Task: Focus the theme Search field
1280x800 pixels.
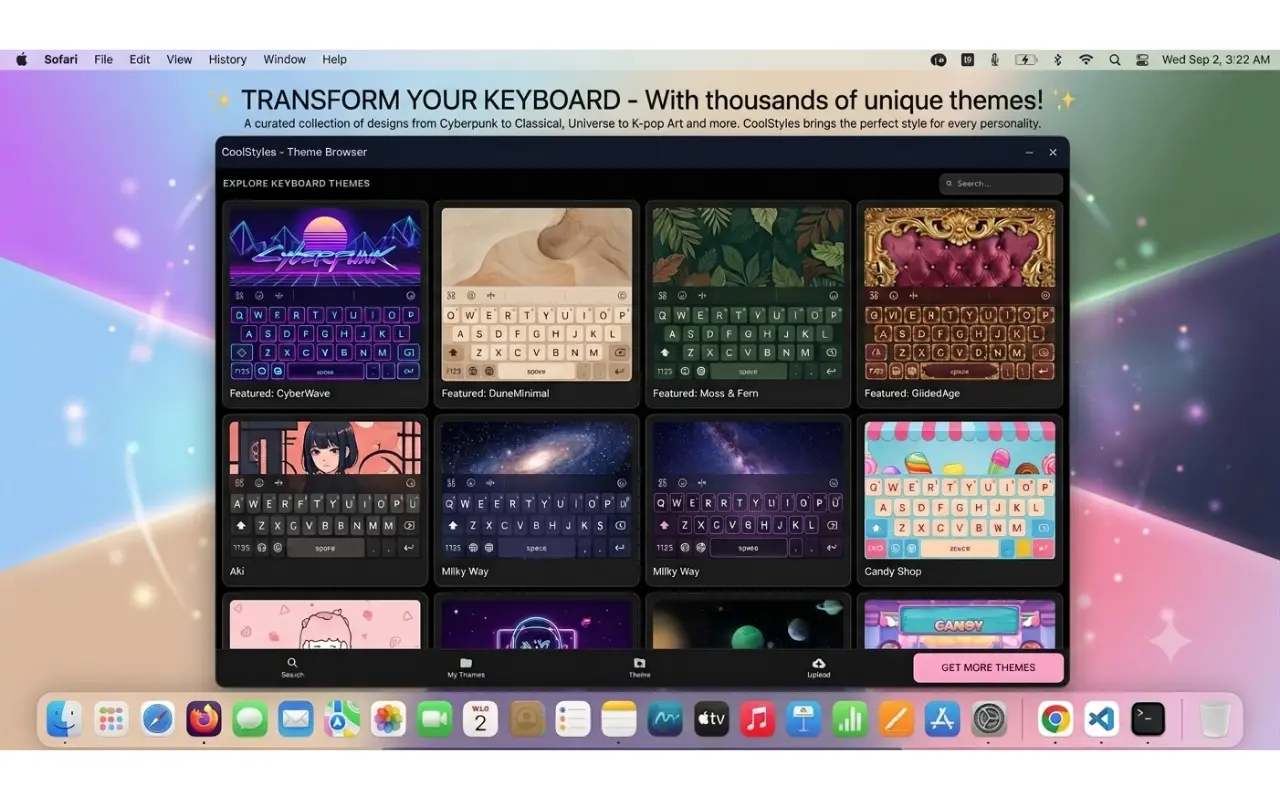Action: (x=1001, y=184)
